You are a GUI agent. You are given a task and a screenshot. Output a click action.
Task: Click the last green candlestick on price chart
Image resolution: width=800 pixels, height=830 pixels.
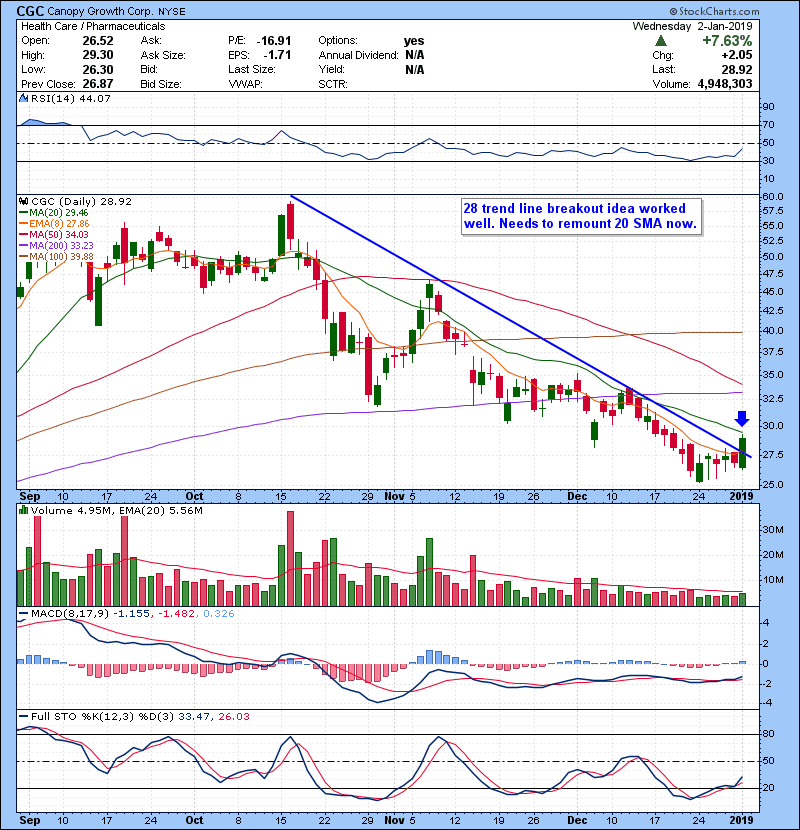tap(743, 453)
